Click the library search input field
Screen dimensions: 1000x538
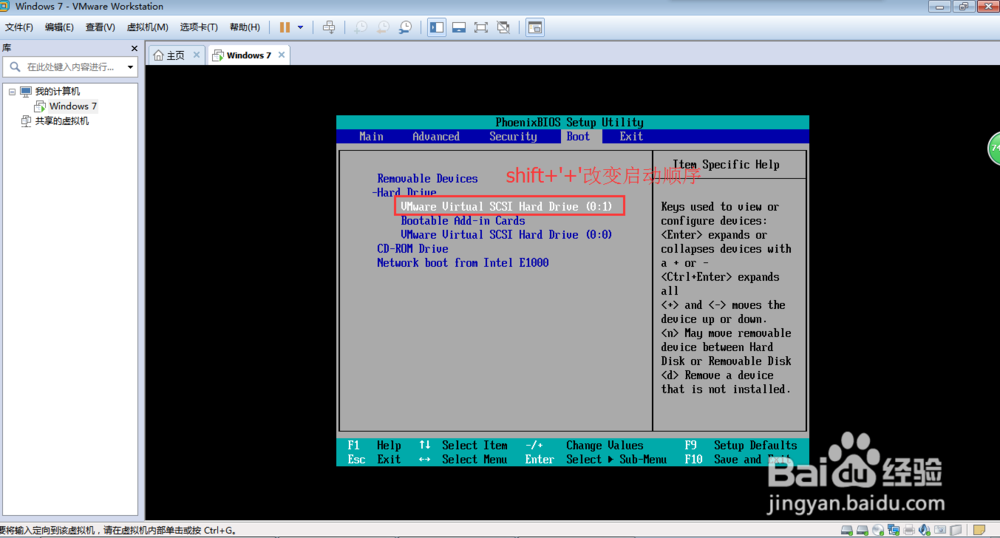72,67
